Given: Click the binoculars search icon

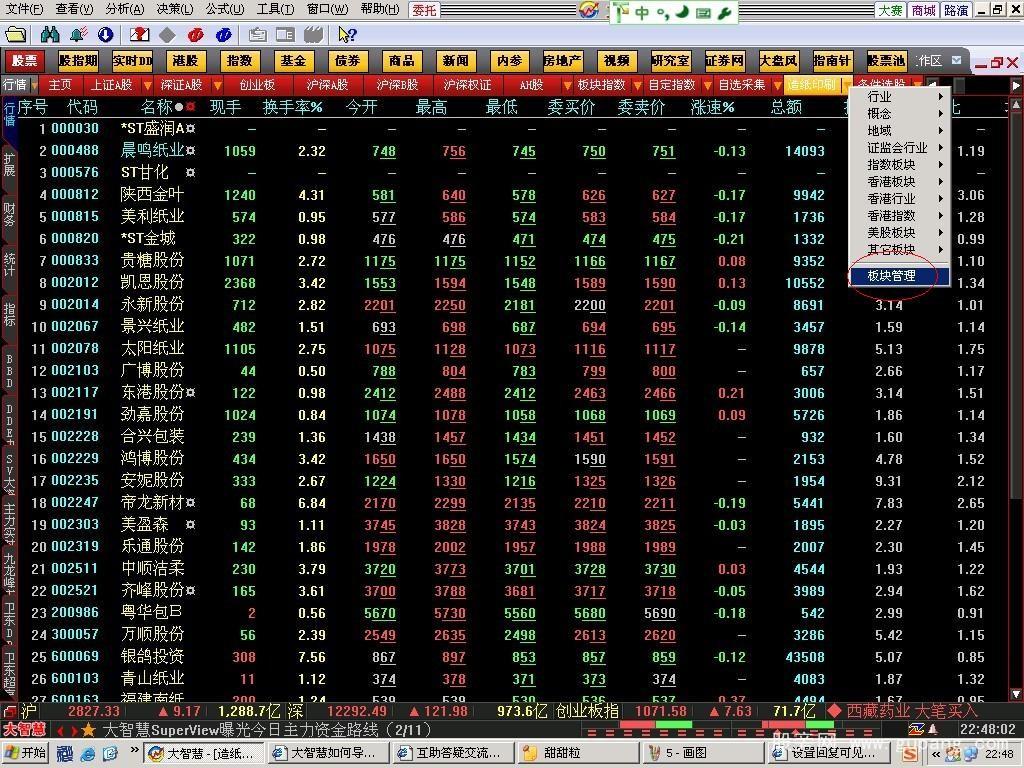Looking at the screenshot, I should 50,35.
